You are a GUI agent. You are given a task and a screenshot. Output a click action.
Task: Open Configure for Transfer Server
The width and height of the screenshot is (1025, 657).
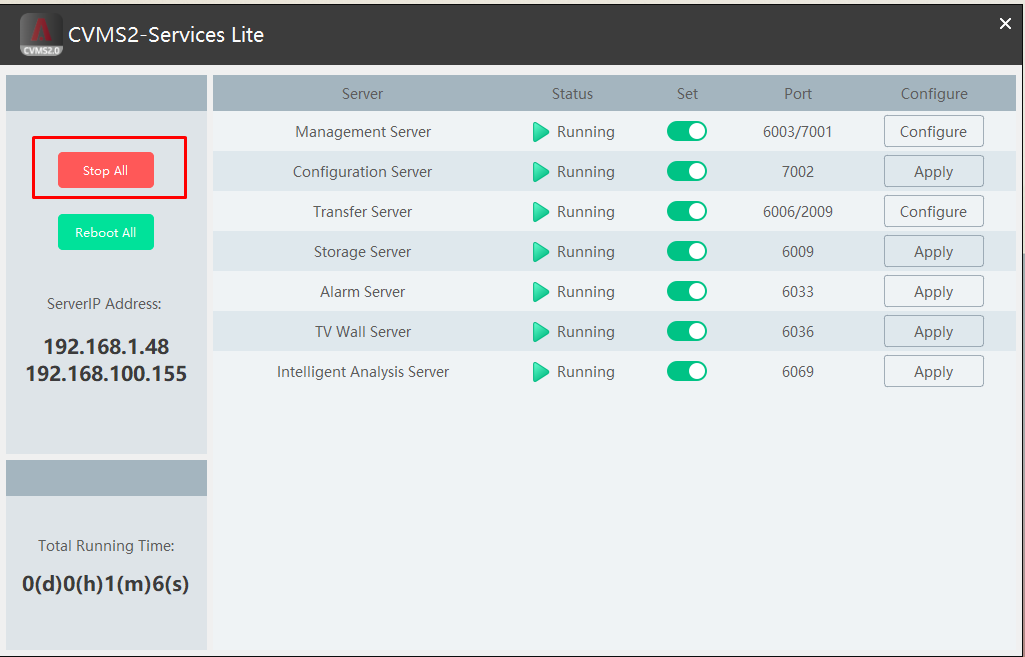click(933, 211)
